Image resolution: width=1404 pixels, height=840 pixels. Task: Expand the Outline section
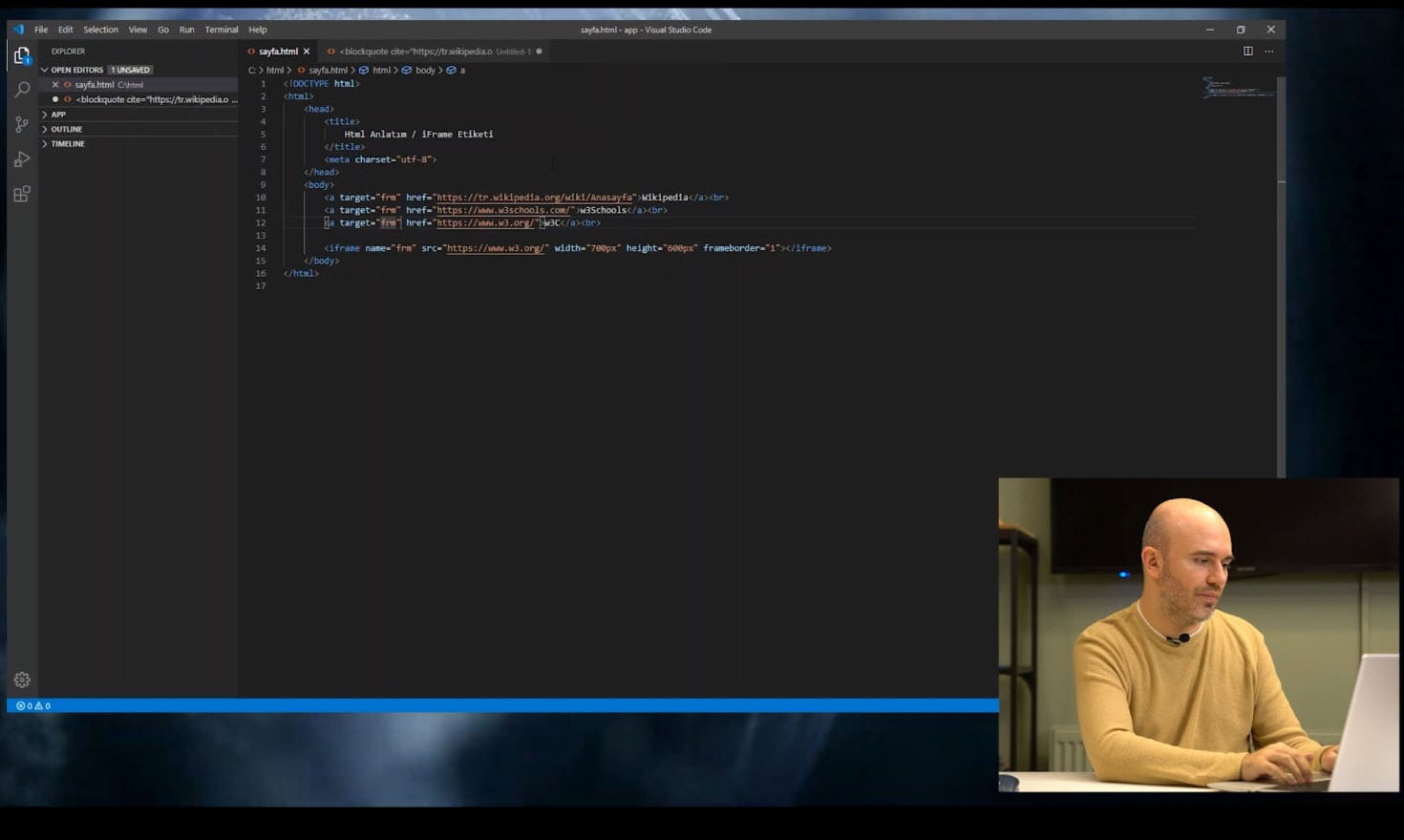pos(66,129)
